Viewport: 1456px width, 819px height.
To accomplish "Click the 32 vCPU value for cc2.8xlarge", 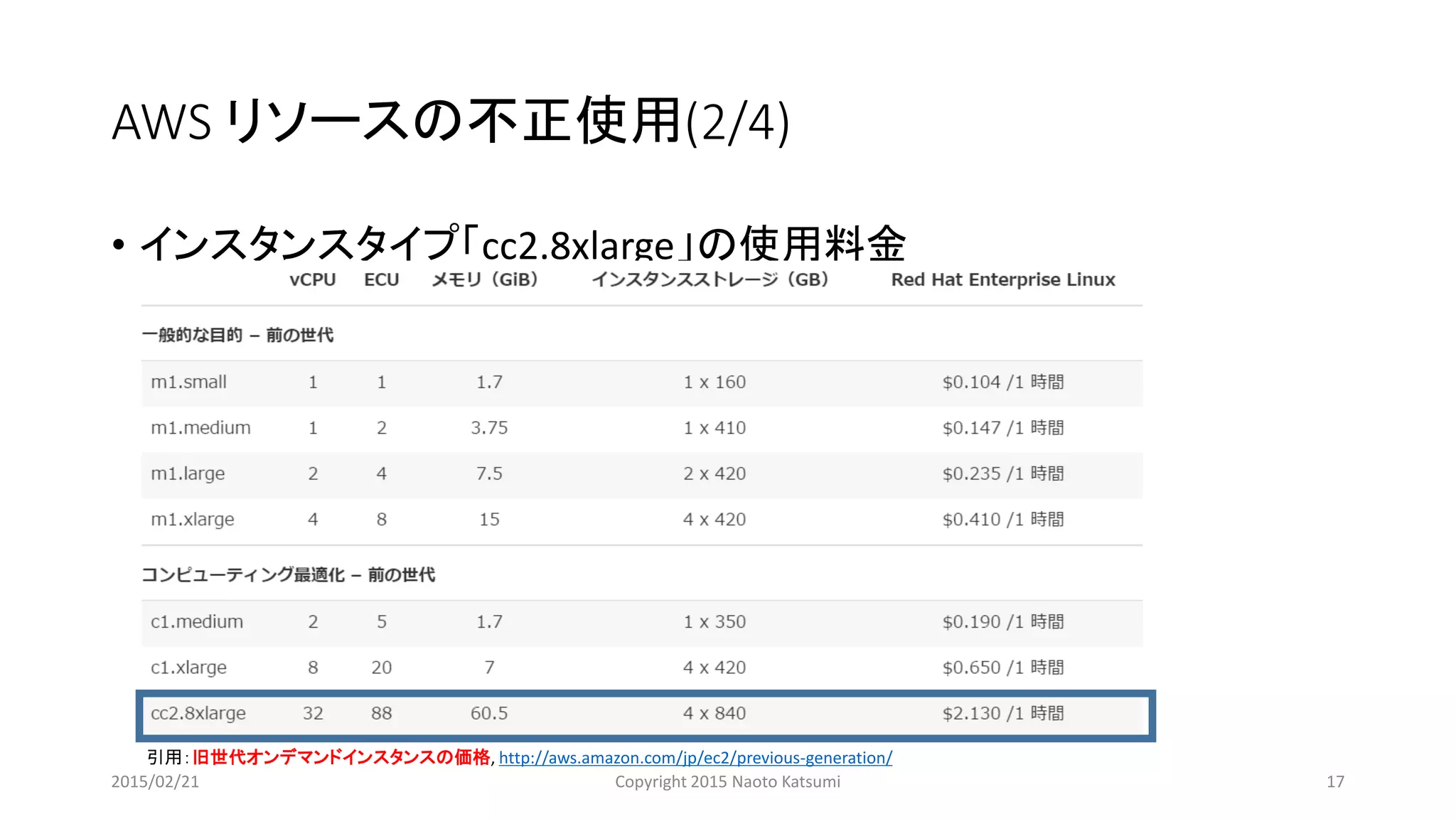I will pyautogui.click(x=313, y=713).
